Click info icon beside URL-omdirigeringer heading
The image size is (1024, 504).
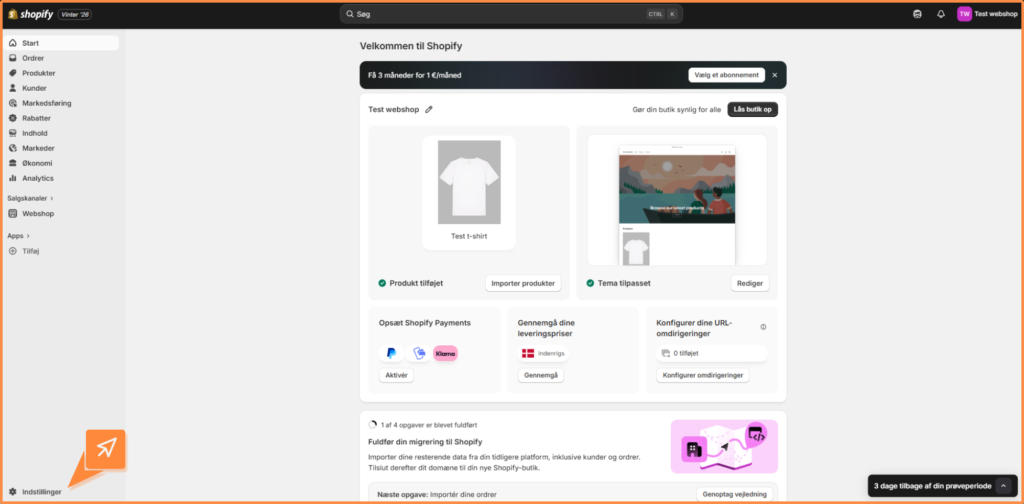click(x=763, y=327)
